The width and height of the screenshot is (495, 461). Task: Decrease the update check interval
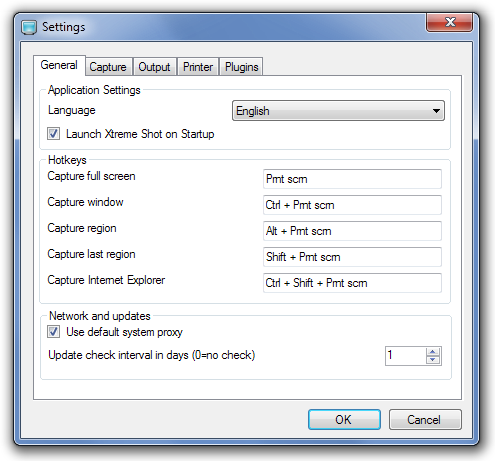tap(433, 360)
